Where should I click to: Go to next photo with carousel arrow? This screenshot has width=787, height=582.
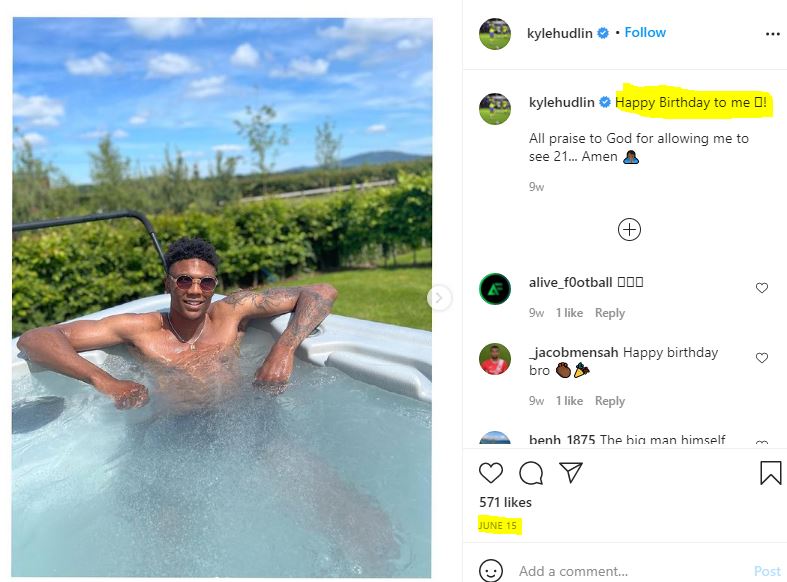pos(439,298)
